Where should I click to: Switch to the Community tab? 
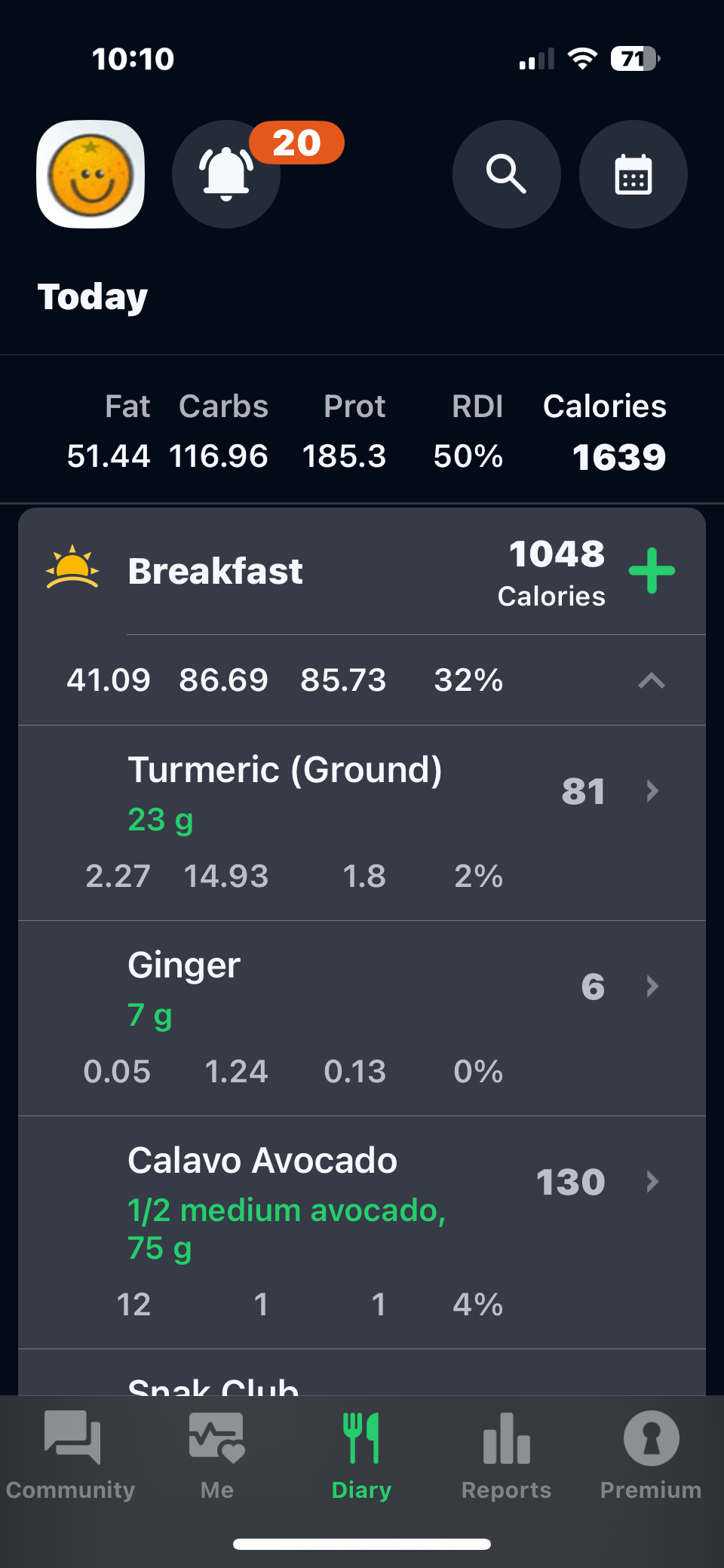[x=72, y=1456]
